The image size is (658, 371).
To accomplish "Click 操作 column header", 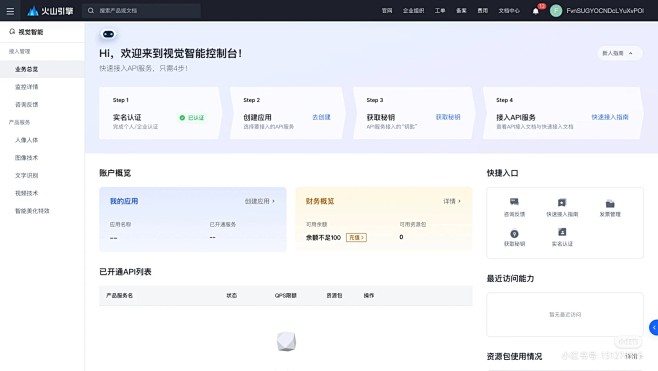I will 369,295.
